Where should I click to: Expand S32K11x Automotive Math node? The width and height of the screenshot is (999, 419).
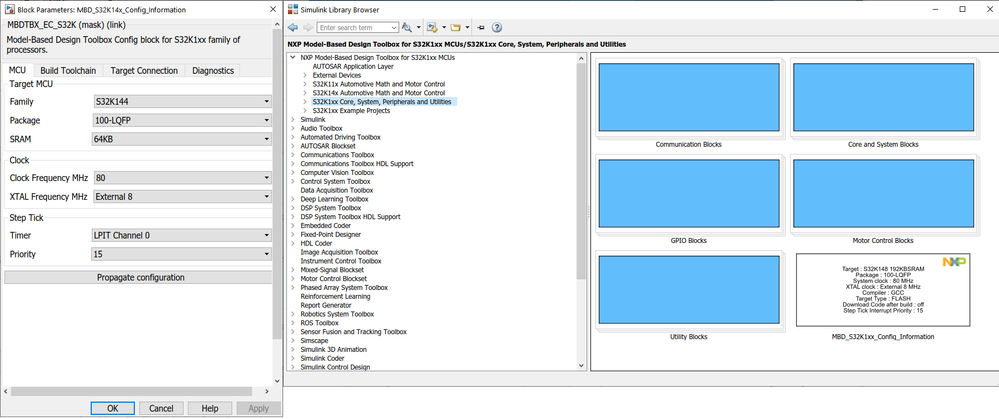tap(305, 84)
